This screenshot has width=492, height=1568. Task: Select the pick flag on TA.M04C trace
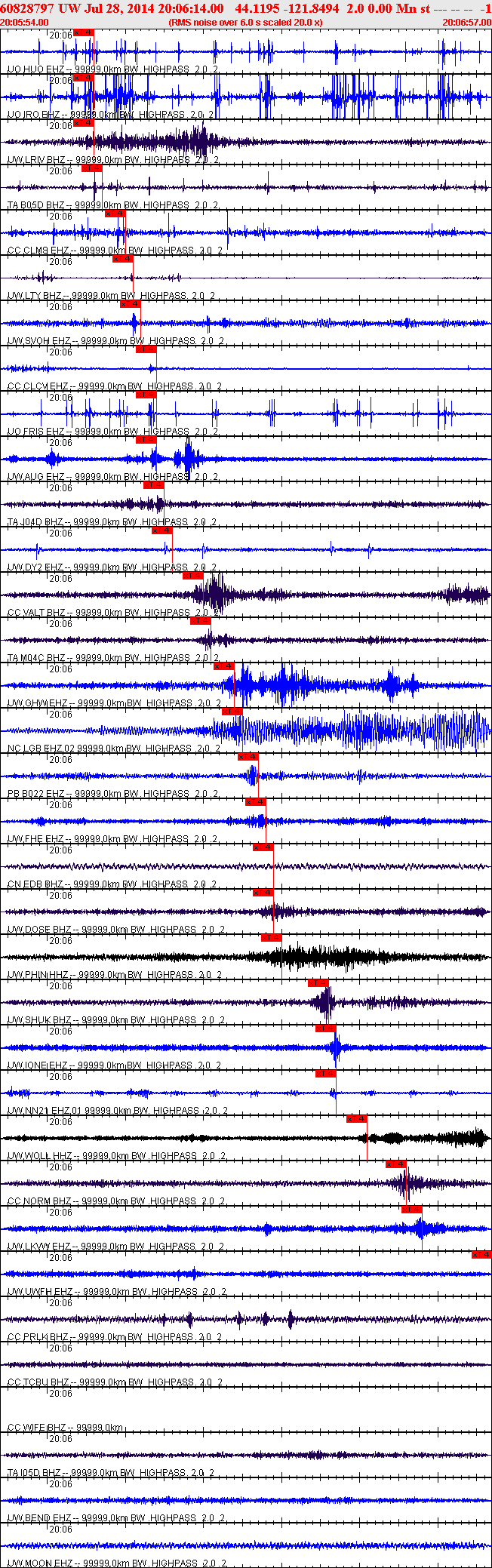tap(201, 621)
